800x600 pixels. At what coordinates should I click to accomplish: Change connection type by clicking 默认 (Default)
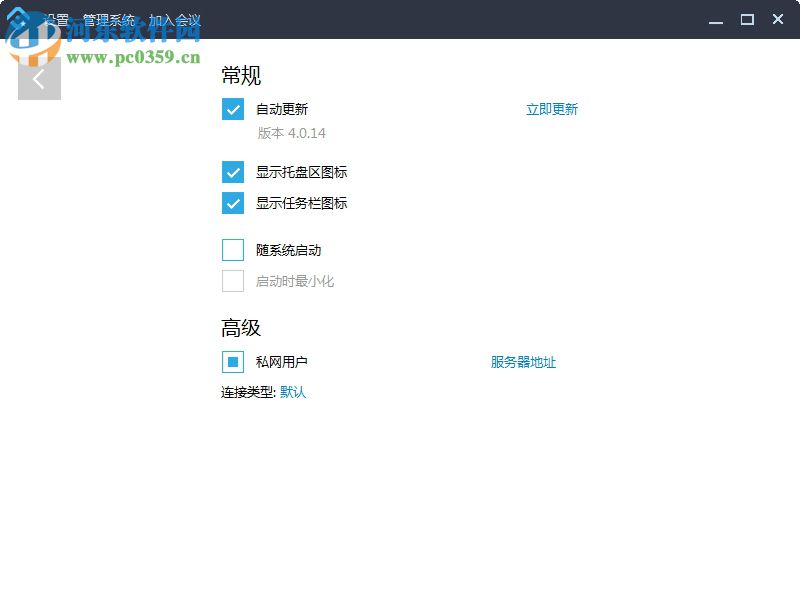tap(292, 392)
